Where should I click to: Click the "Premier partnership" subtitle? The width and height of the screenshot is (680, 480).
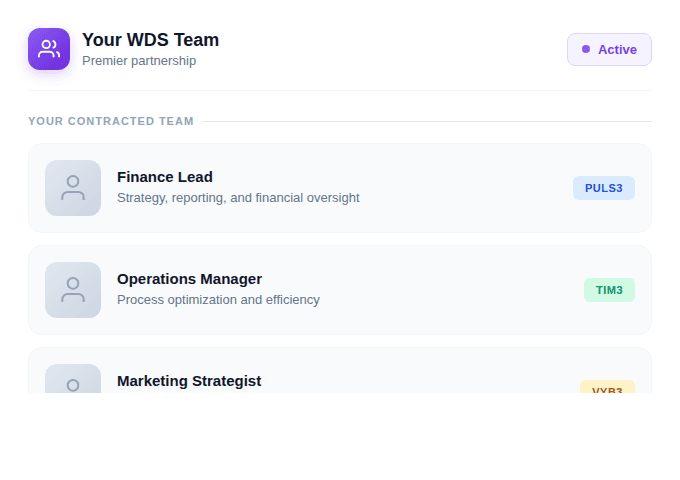click(139, 61)
